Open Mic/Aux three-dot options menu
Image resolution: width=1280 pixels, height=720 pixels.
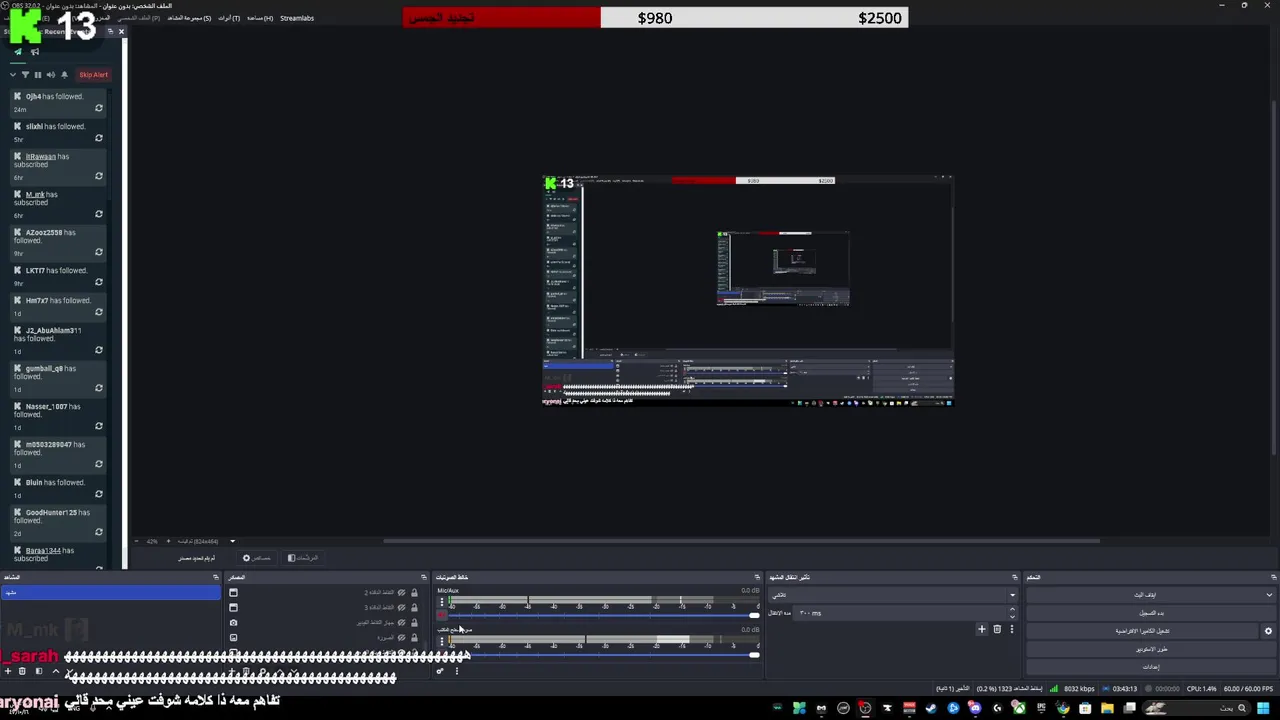tap(442, 602)
